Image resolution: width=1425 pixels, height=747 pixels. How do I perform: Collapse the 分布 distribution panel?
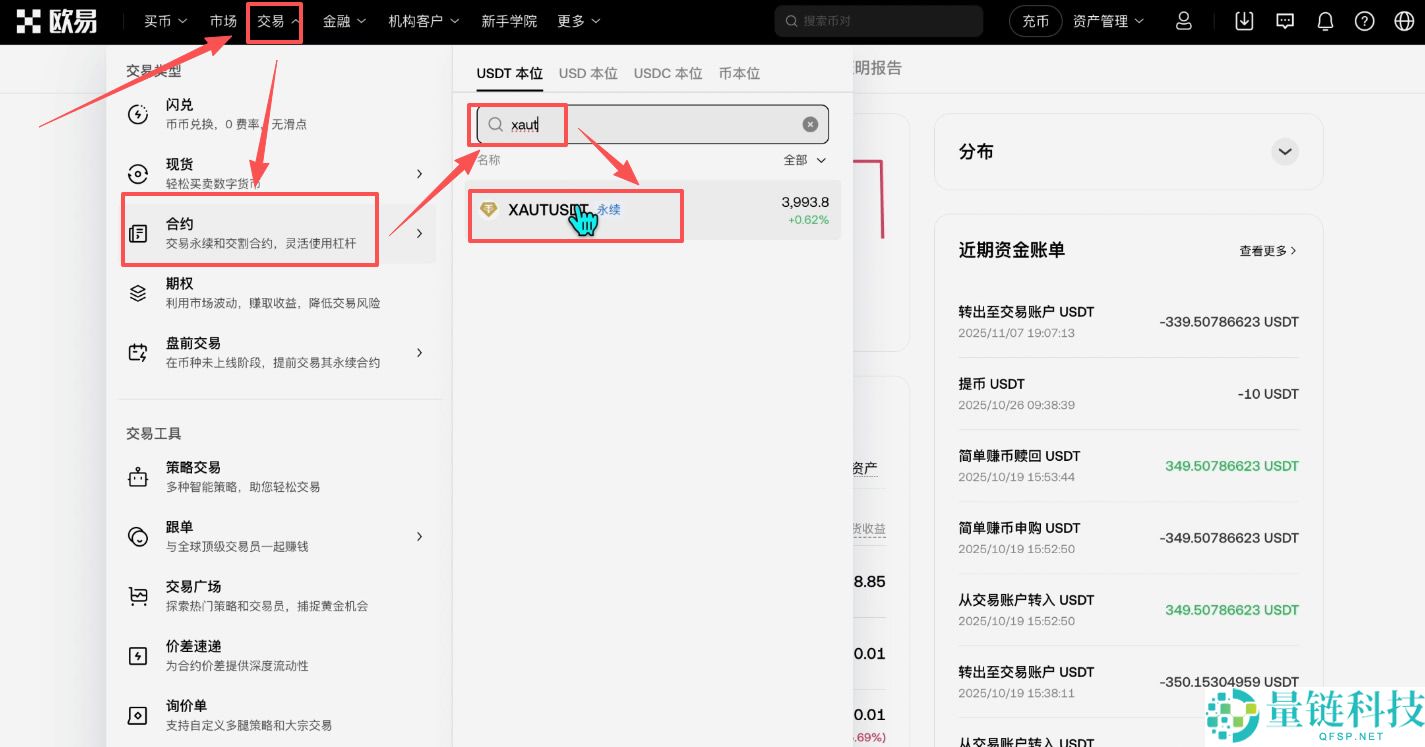point(1285,151)
